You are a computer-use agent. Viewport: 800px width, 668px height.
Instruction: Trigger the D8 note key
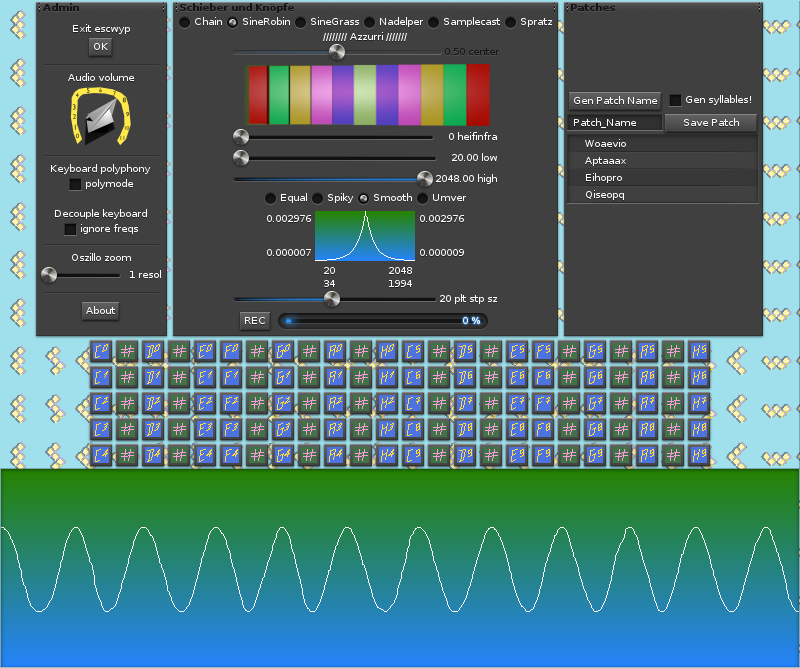pyautogui.click(x=464, y=430)
